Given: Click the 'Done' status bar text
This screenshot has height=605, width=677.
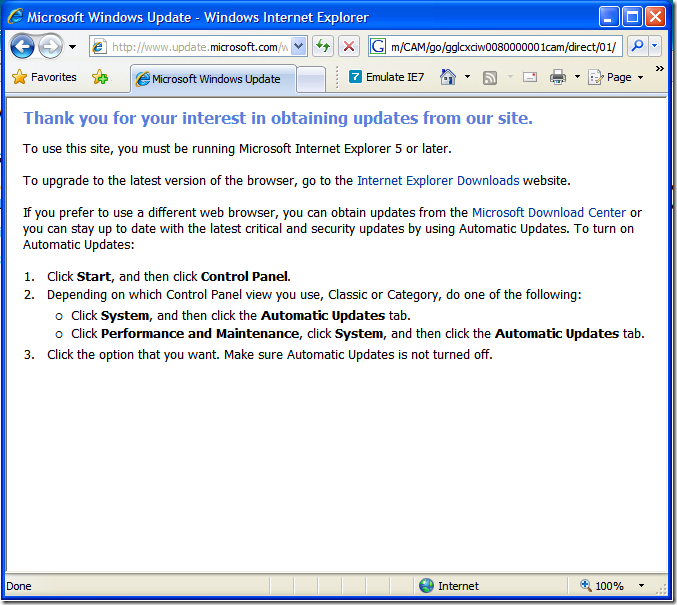Looking at the screenshot, I should point(19,586).
